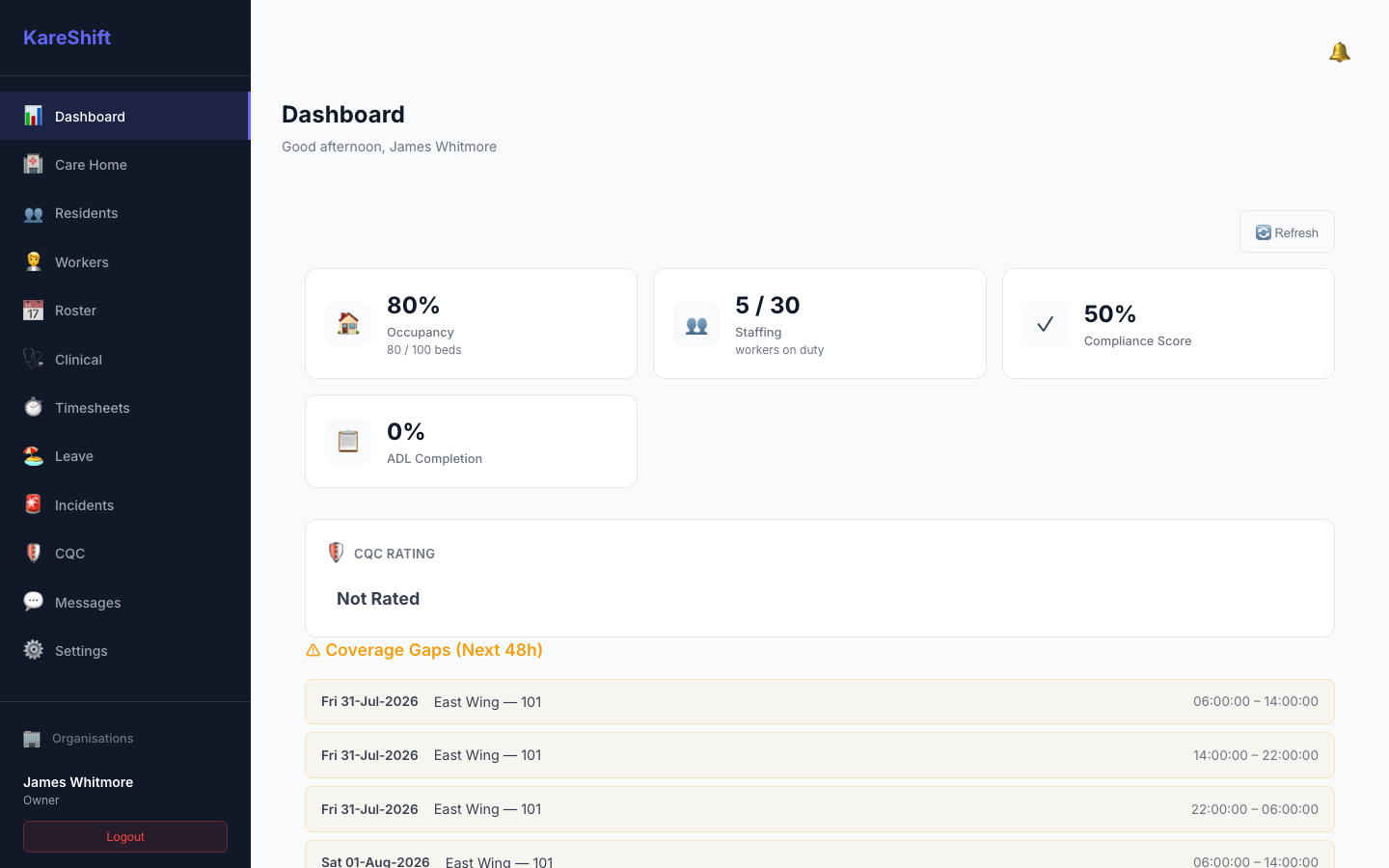1389x868 pixels.
Task: Click the ADL Completion clipboard icon
Action: coord(348,442)
